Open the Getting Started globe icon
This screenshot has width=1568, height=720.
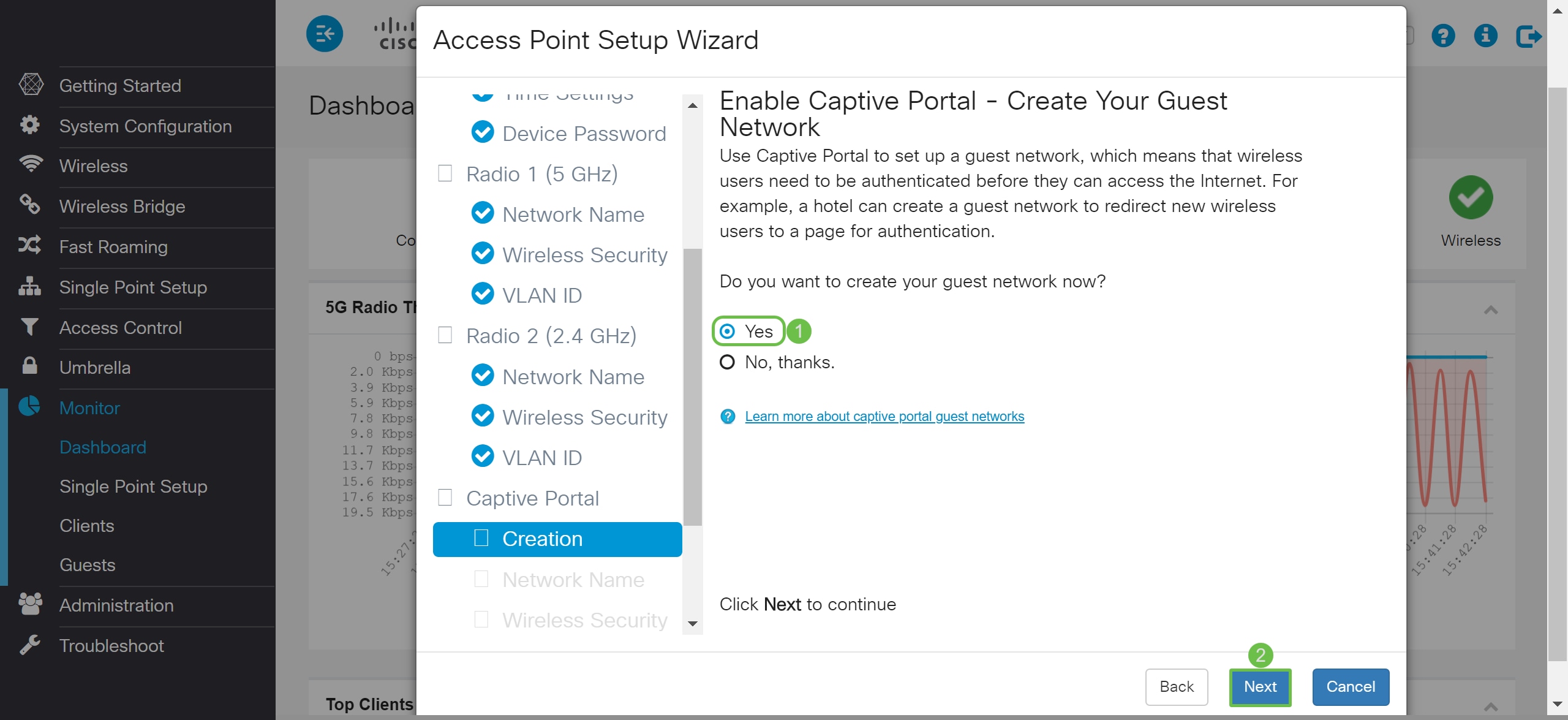[x=31, y=85]
